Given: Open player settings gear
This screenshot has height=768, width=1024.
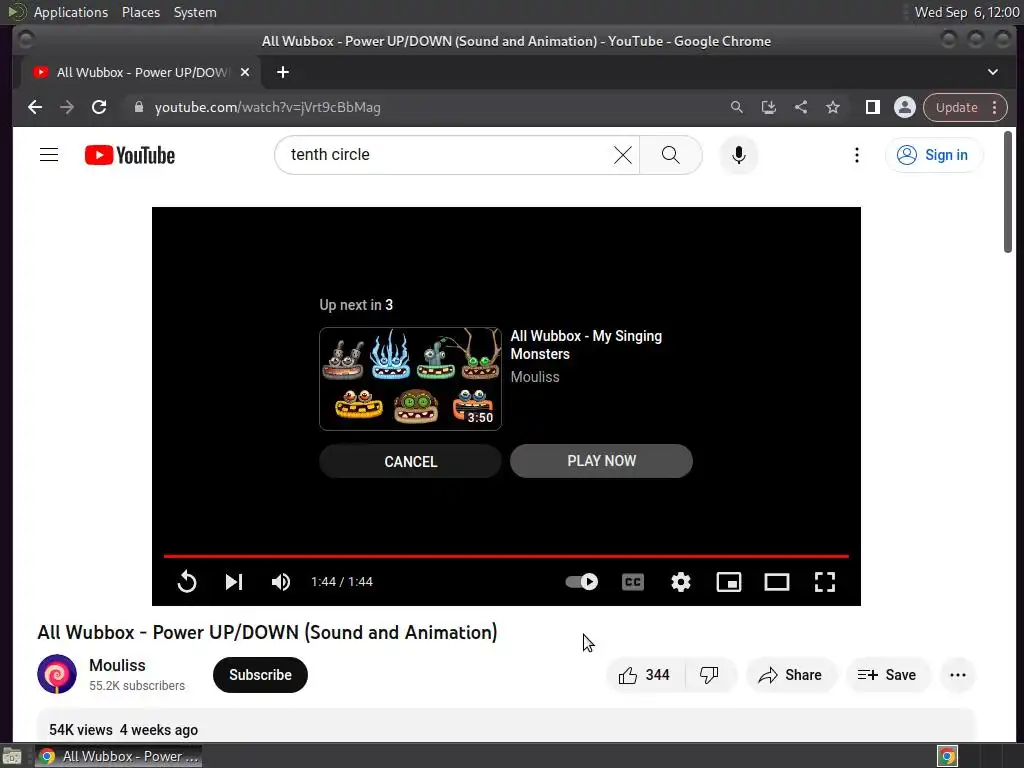Looking at the screenshot, I should (x=680, y=581).
